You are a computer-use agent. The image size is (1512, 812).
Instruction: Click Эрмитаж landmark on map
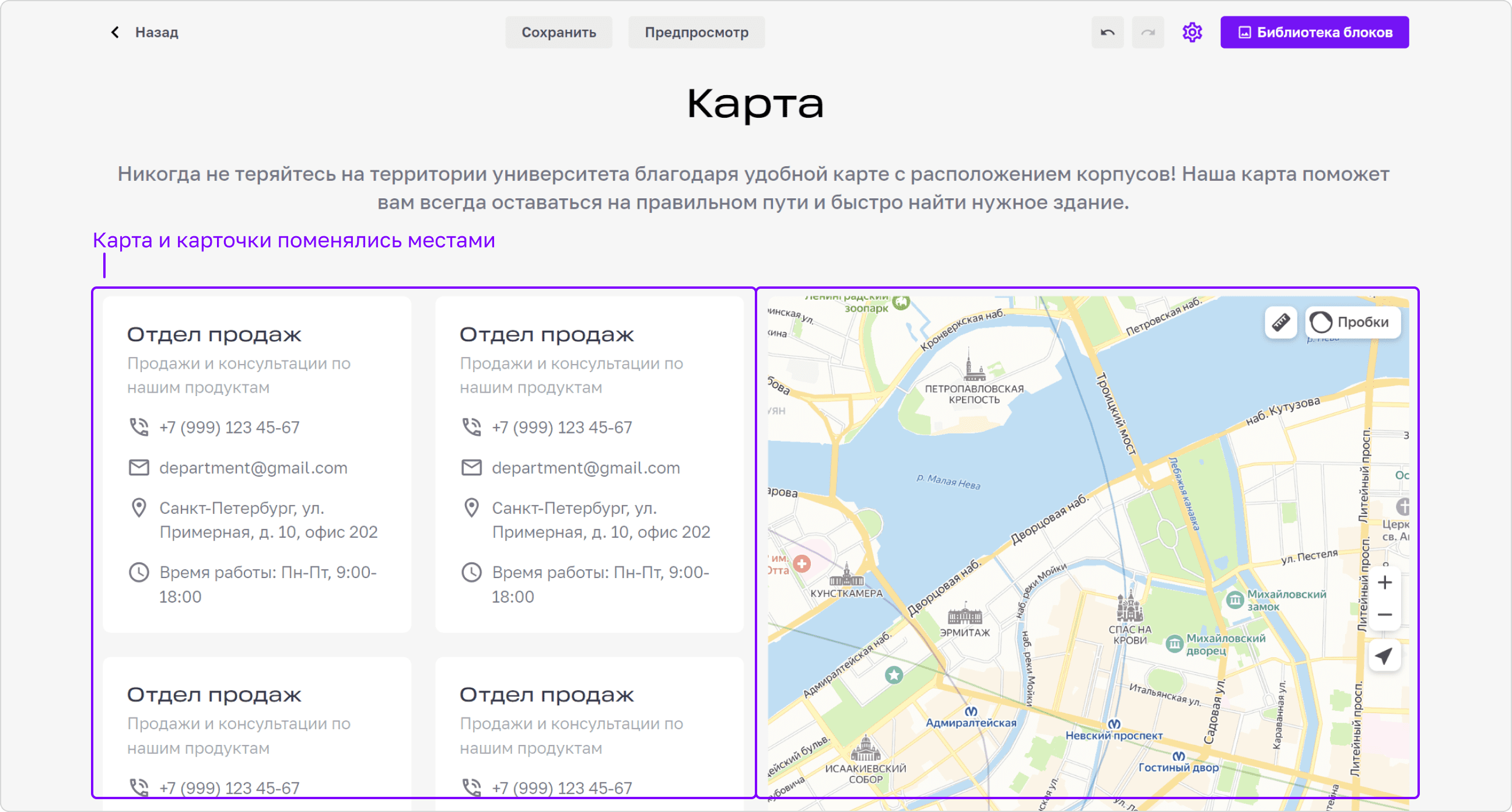click(x=965, y=620)
